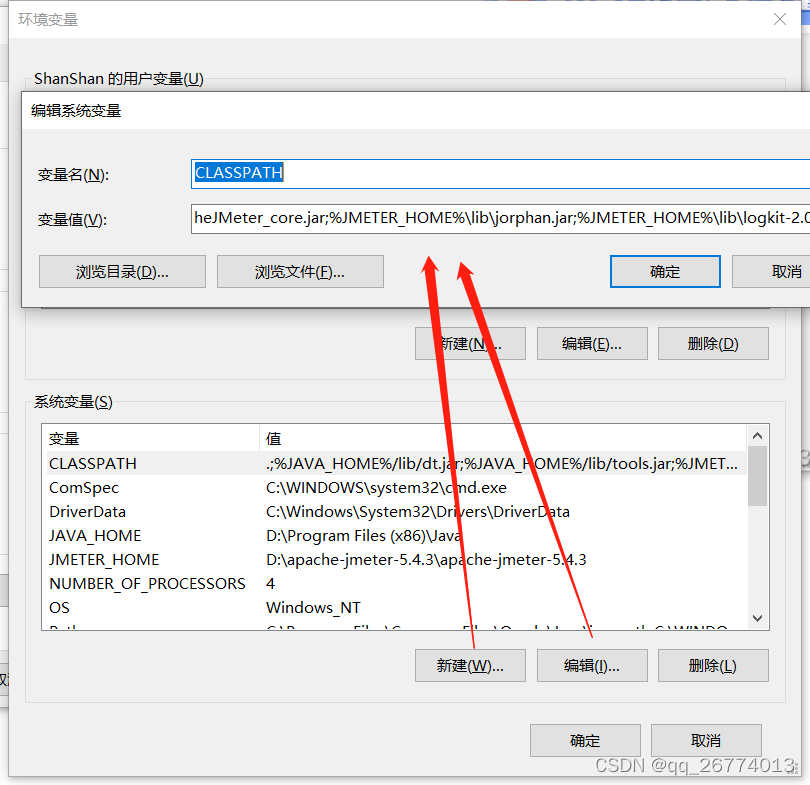
Task: Click the Windows_NT value
Action: click(x=313, y=607)
